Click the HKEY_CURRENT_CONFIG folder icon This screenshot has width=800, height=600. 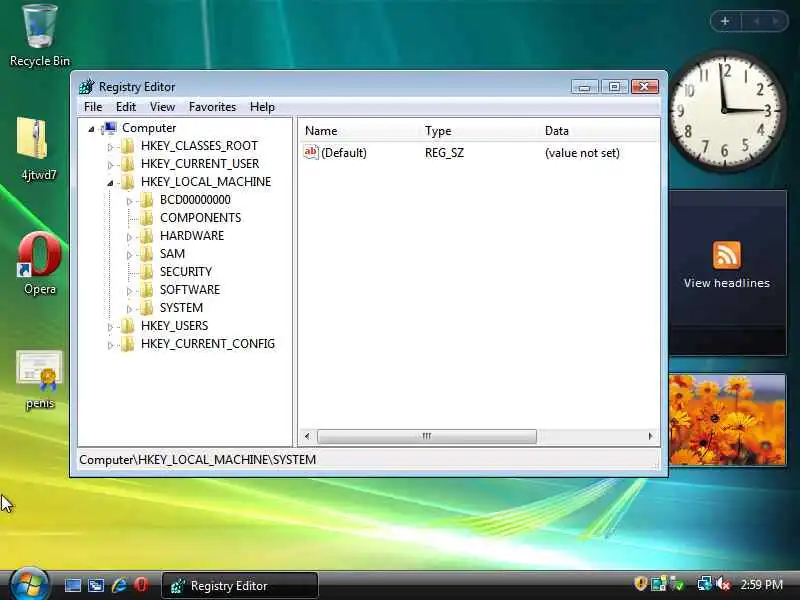(x=128, y=344)
